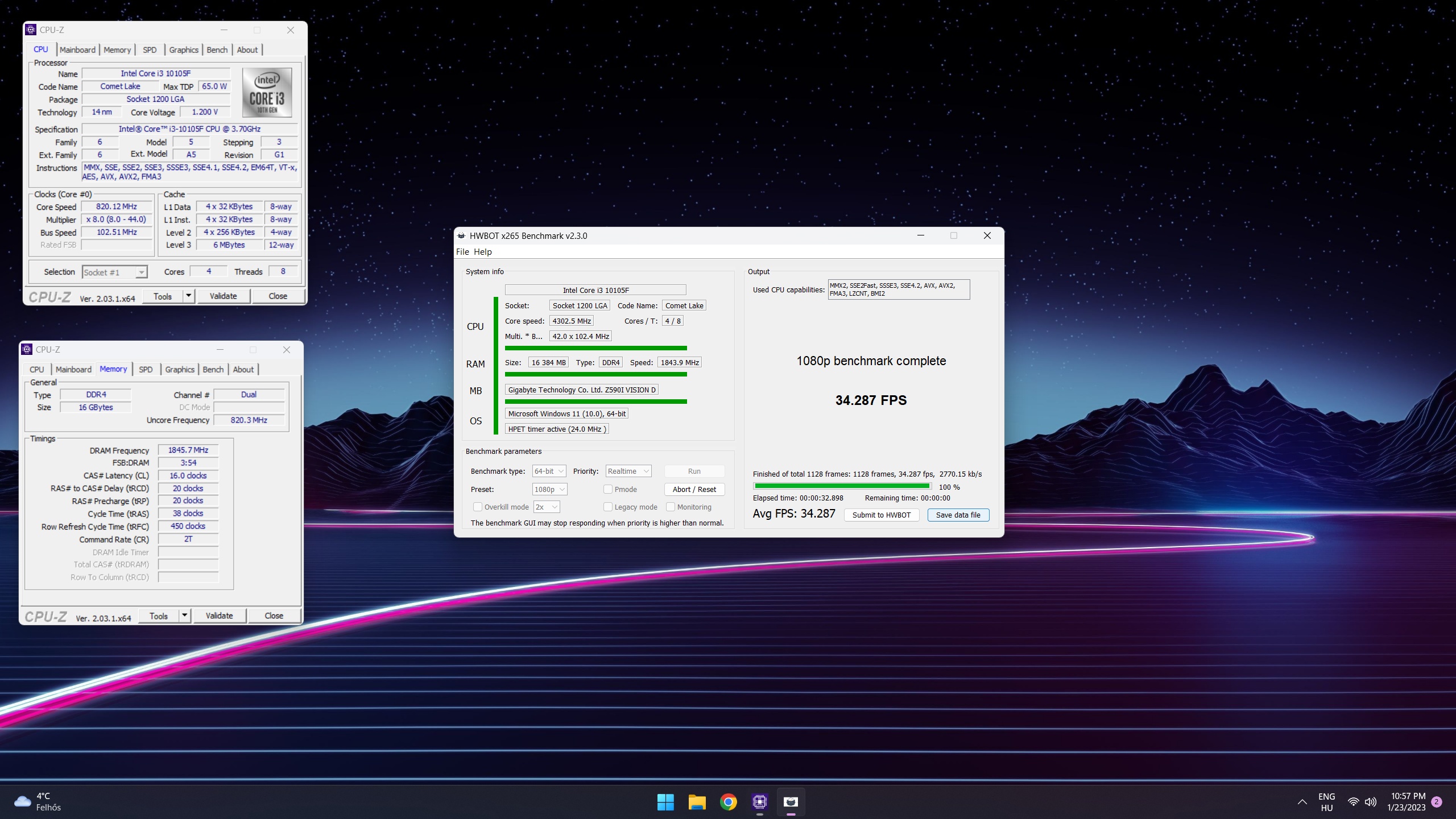This screenshot has height=819, width=1456.
Task: Click the RAM Speed 1843.9 MHz field
Action: coord(680,362)
